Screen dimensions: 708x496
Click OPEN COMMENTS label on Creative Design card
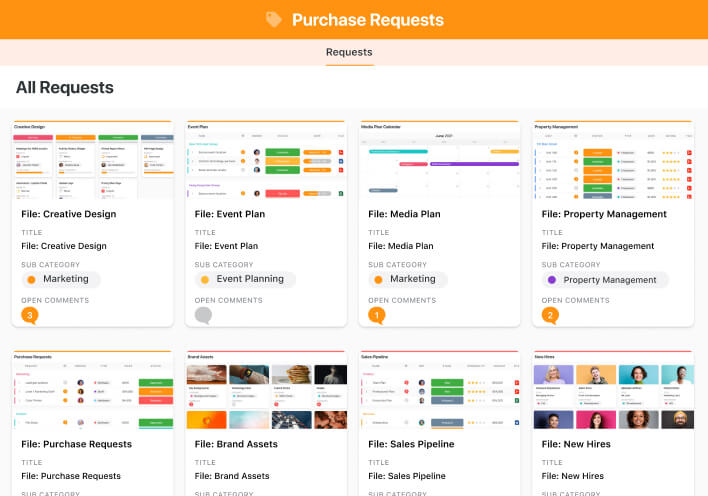[x=55, y=300]
